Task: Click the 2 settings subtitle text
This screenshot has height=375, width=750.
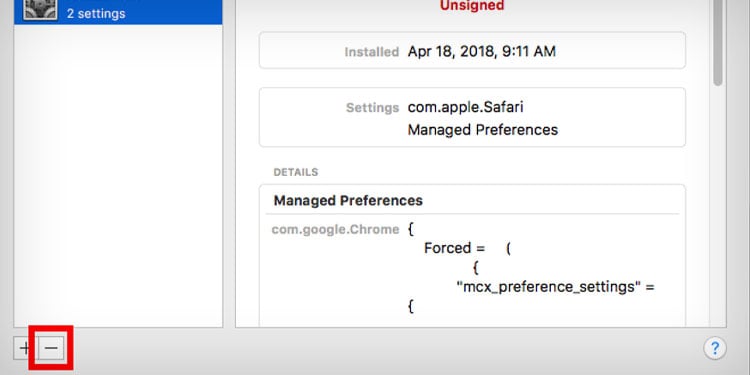Action: [x=96, y=13]
